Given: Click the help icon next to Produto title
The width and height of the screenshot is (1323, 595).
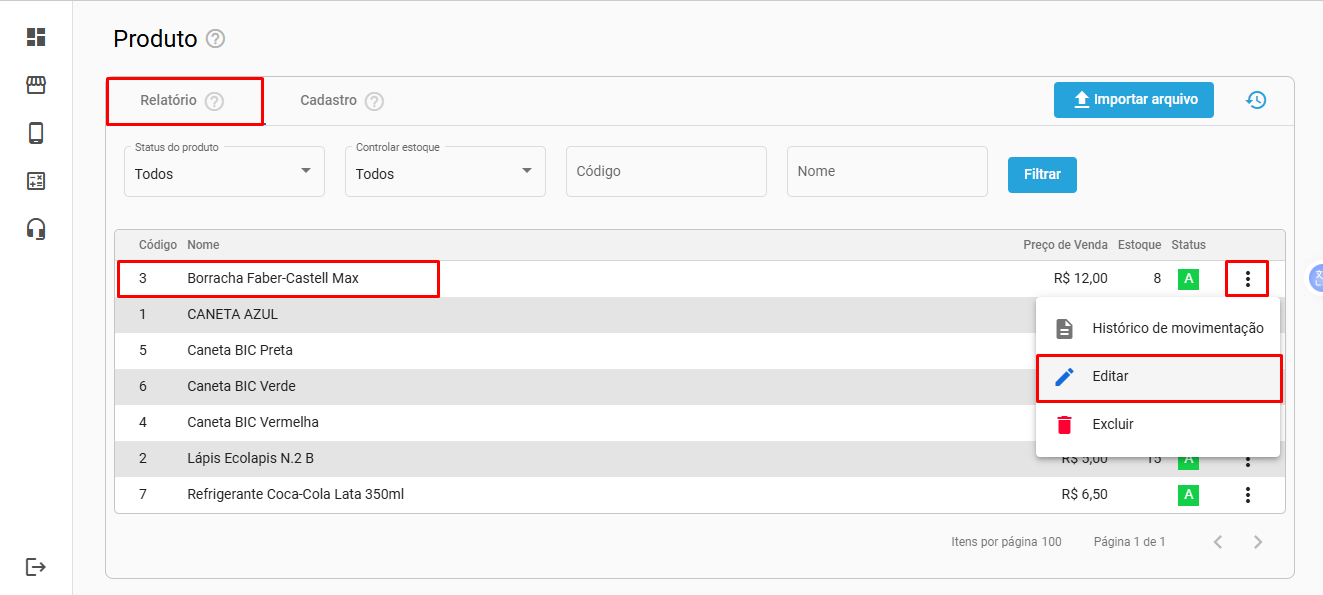Looking at the screenshot, I should pyautogui.click(x=215, y=39).
